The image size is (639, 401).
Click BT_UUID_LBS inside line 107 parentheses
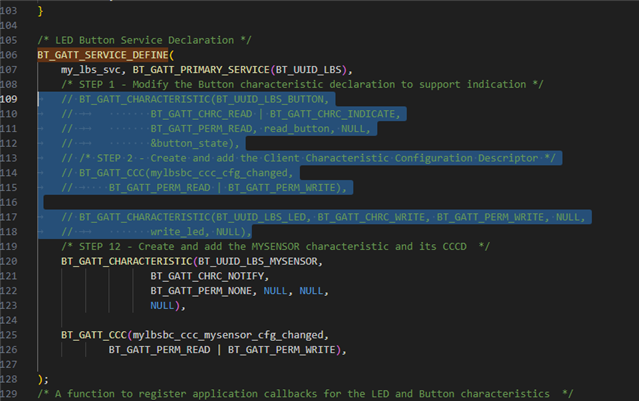click(308, 70)
